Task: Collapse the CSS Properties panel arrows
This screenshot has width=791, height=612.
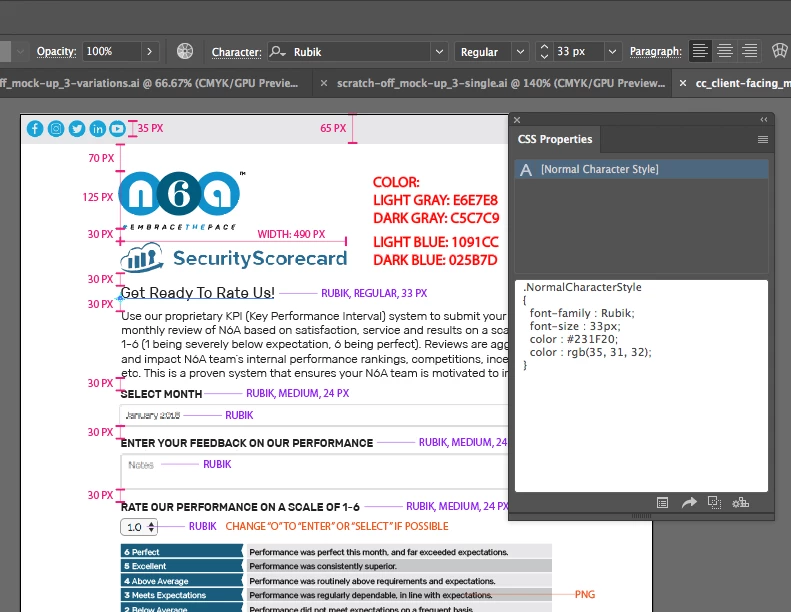Action: pos(764,120)
